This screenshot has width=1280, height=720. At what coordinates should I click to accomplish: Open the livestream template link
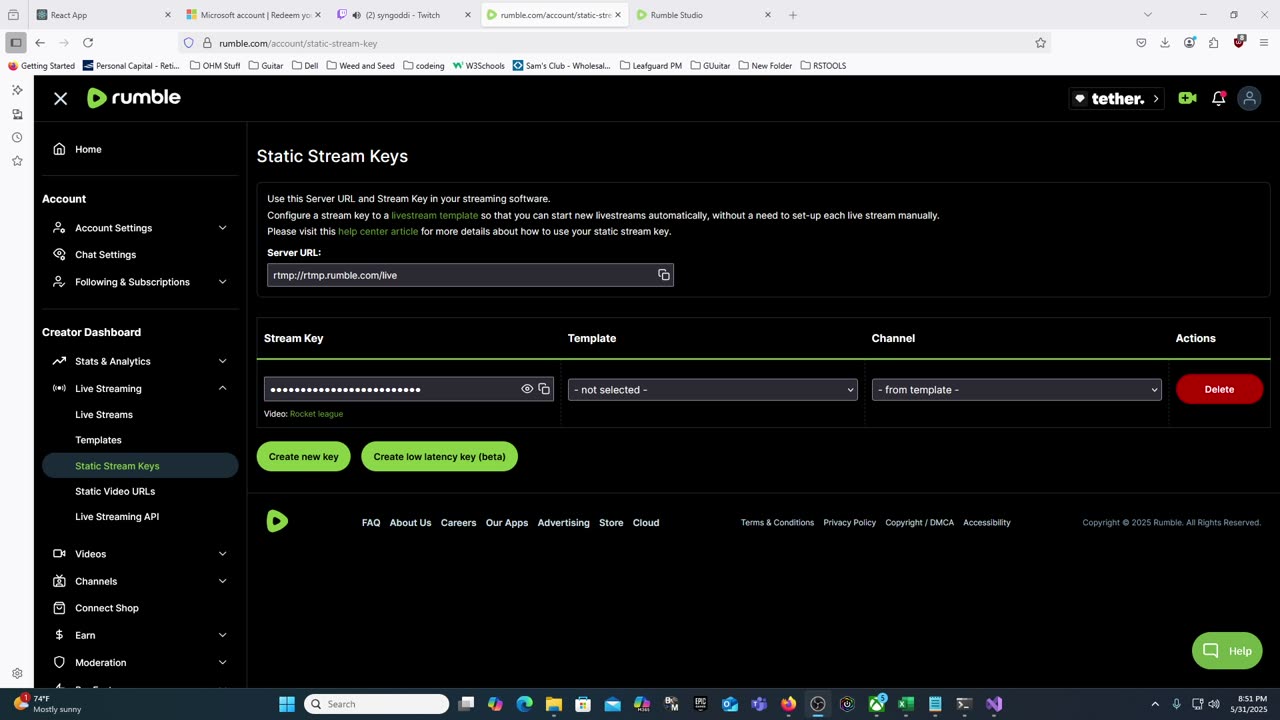(x=434, y=215)
